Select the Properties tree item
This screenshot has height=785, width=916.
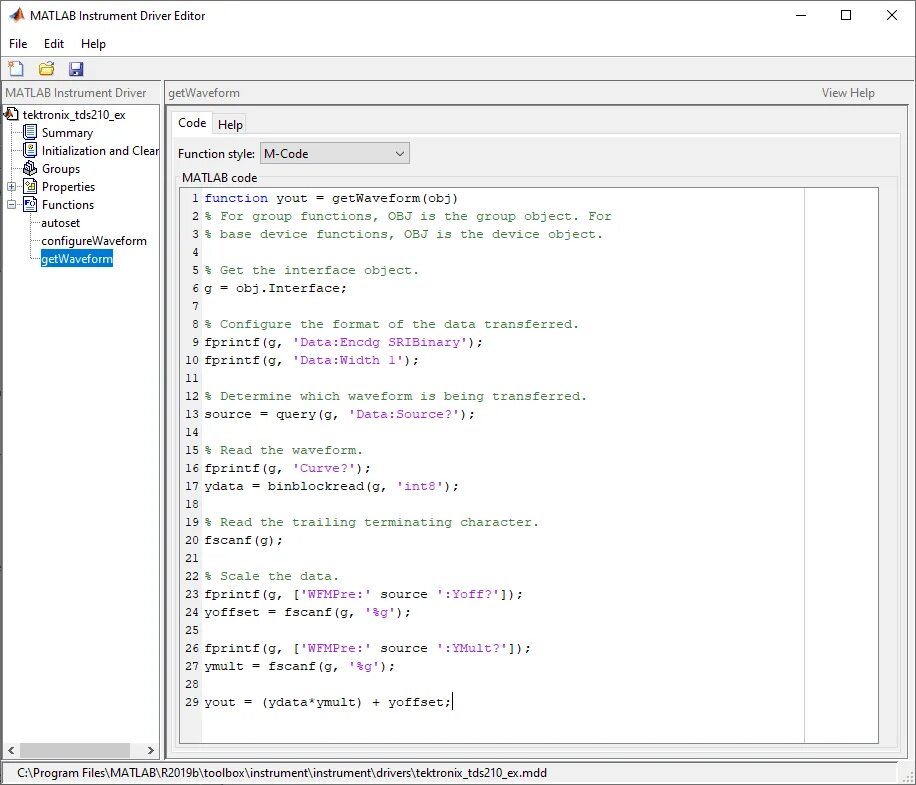coord(68,187)
